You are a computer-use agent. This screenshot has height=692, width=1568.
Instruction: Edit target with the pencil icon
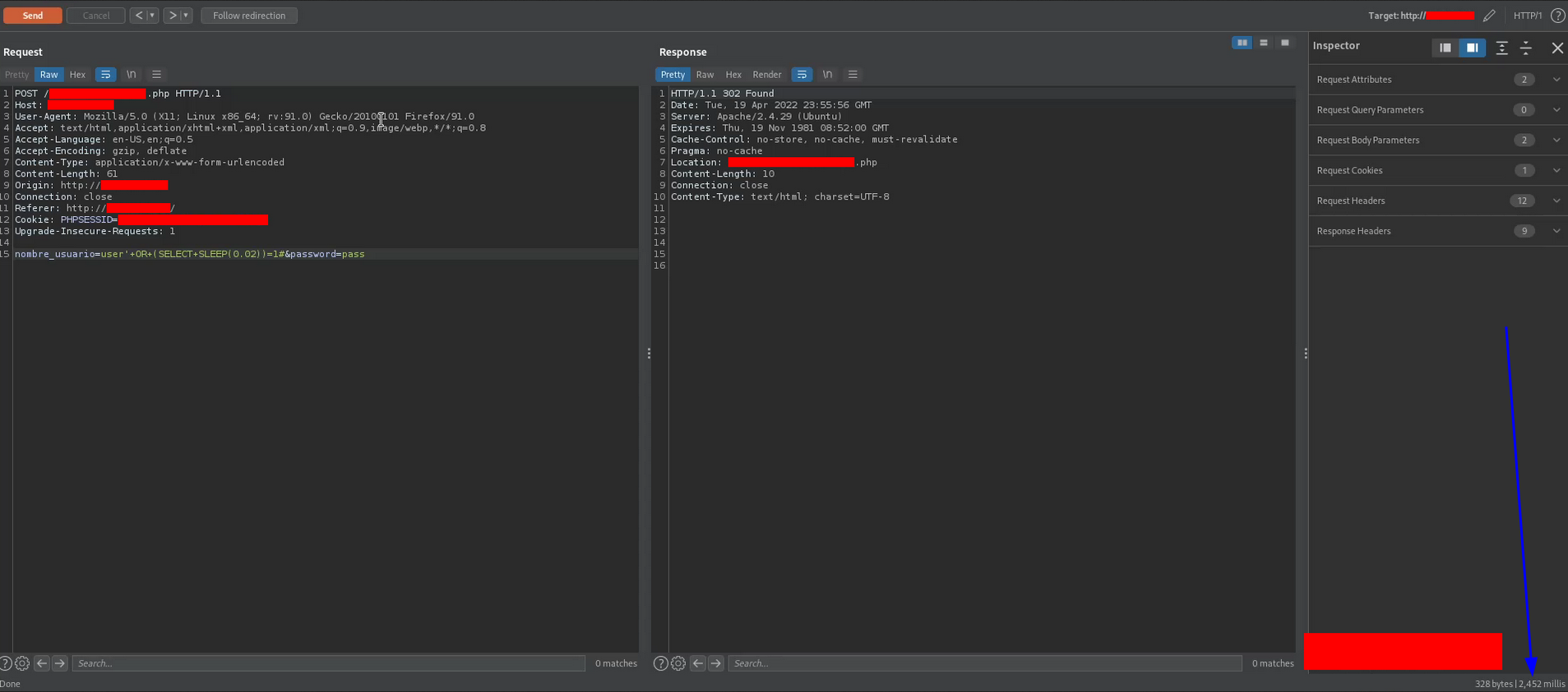(1489, 16)
